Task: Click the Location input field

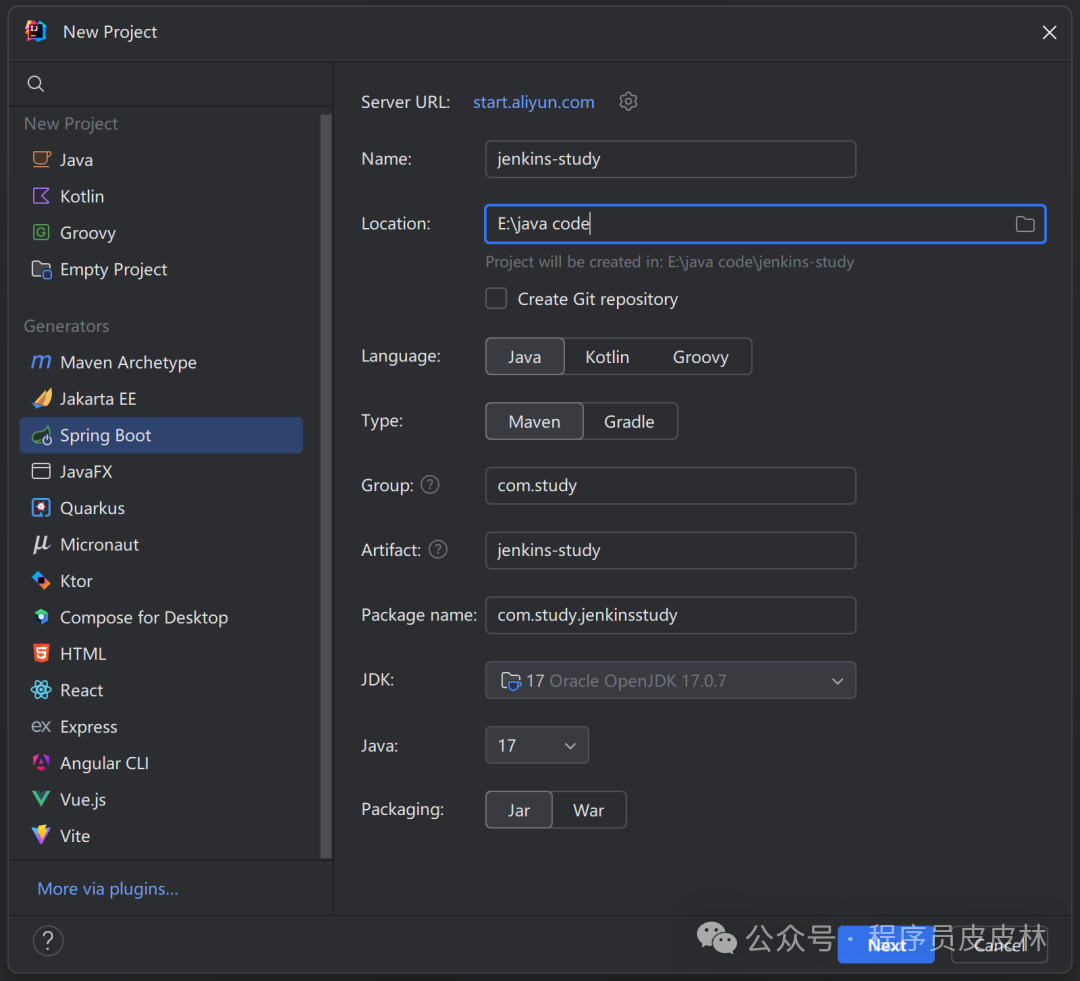Action: [766, 224]
